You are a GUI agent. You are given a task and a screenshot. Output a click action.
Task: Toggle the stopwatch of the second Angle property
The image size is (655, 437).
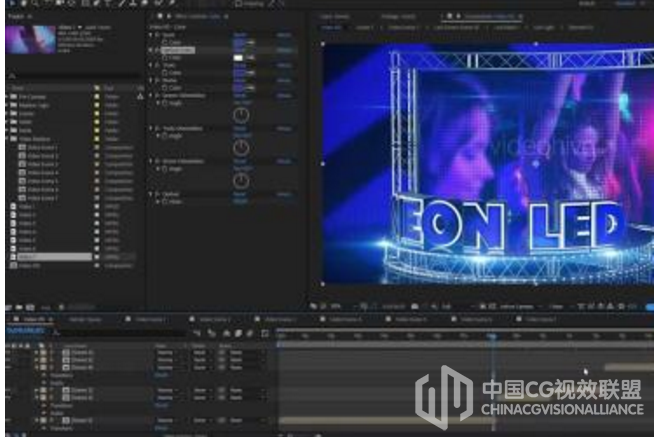coord(165,136)
